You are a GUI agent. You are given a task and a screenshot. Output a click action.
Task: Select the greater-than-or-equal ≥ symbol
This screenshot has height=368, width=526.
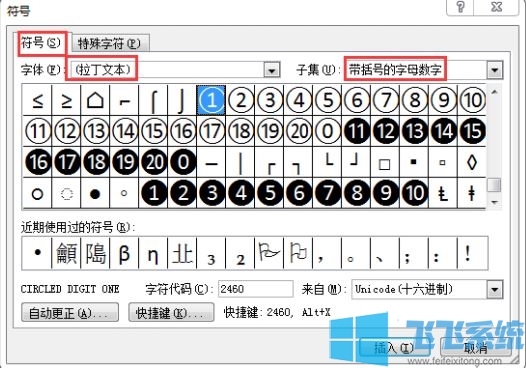point(66,100)
